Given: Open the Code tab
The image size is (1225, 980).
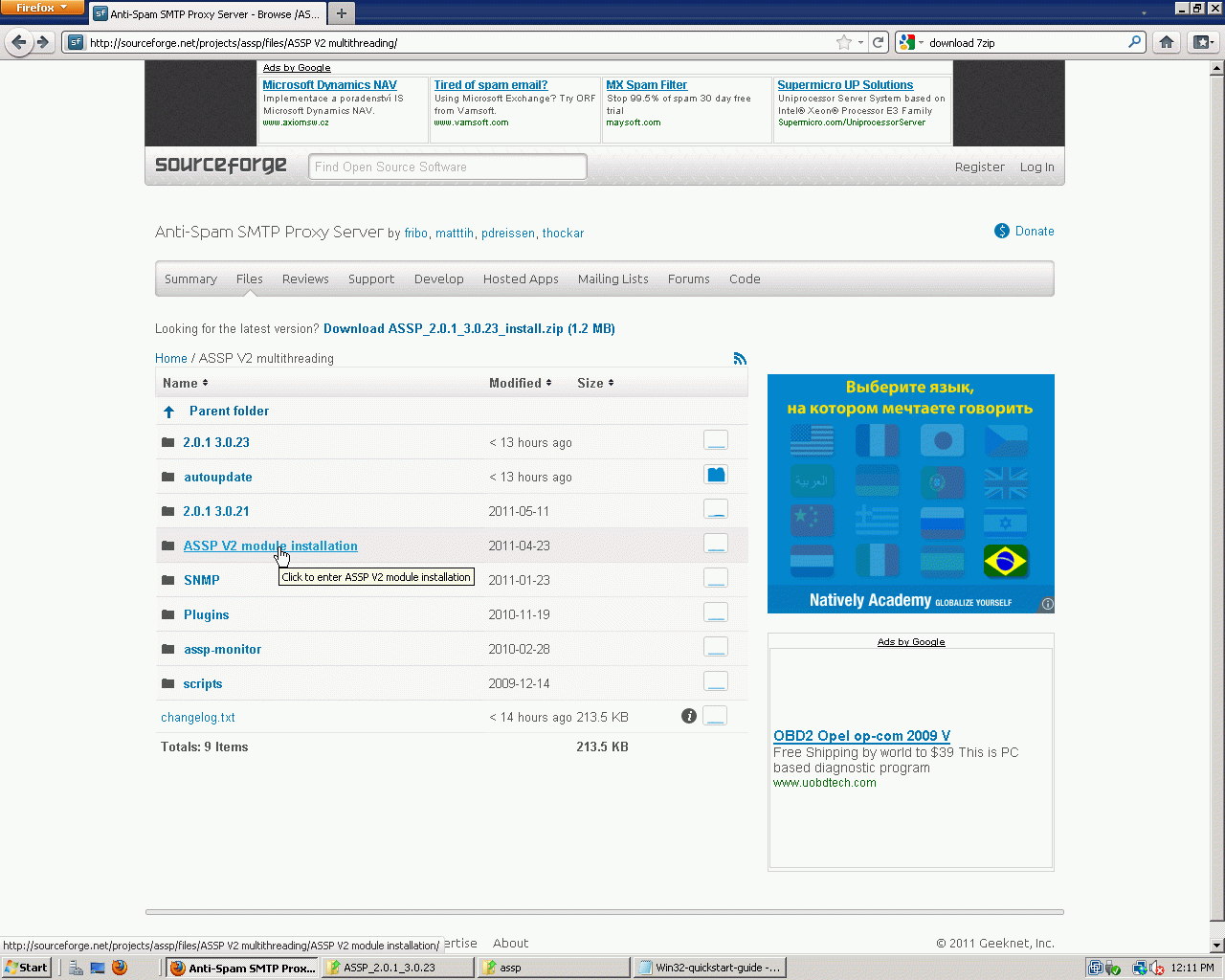Looking at the screenshot, I should coord(745,279).
